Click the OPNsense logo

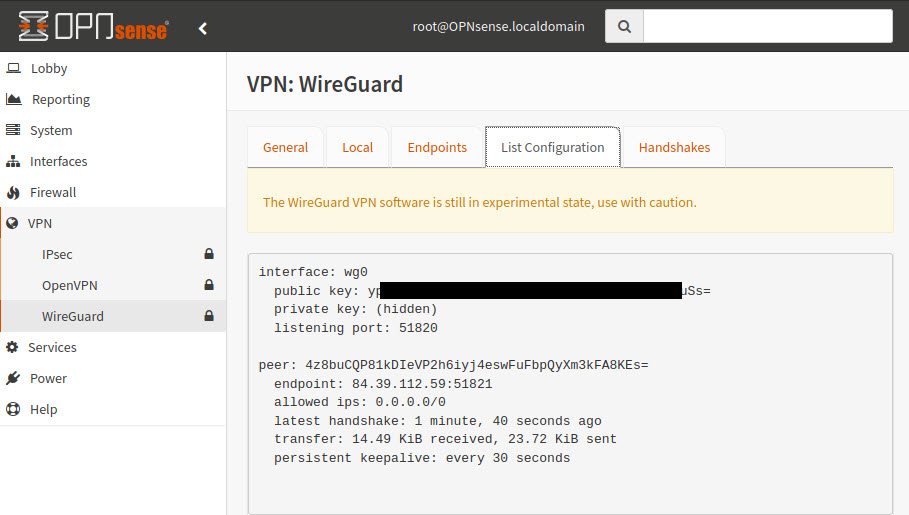93,26
